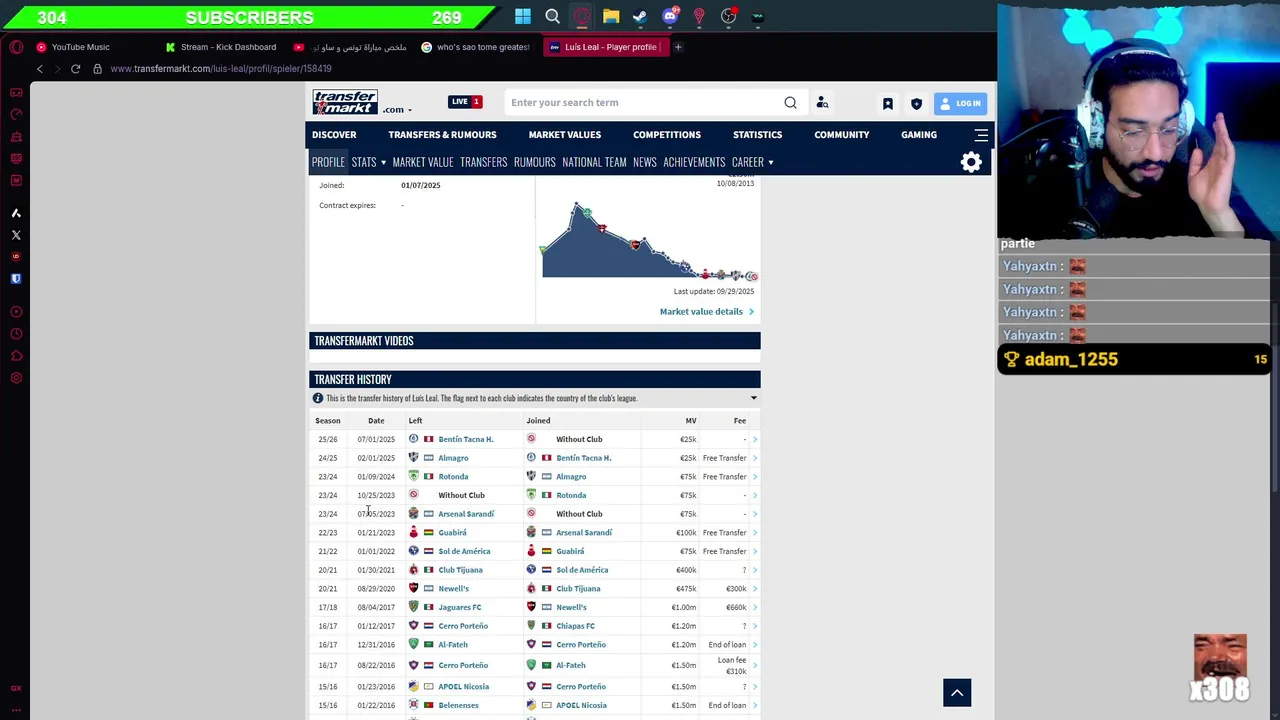
Task: Select the News sub-tab
Action: click(645, 162)
